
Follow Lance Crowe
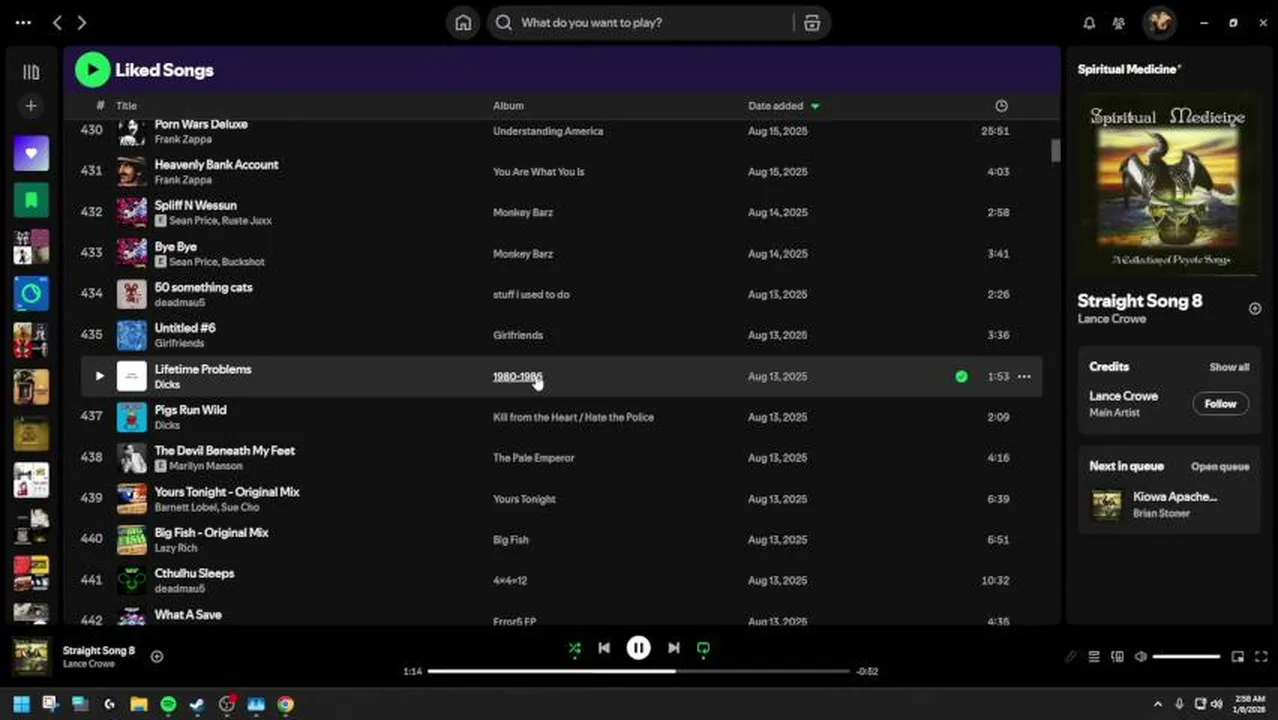click(1220, 404)
